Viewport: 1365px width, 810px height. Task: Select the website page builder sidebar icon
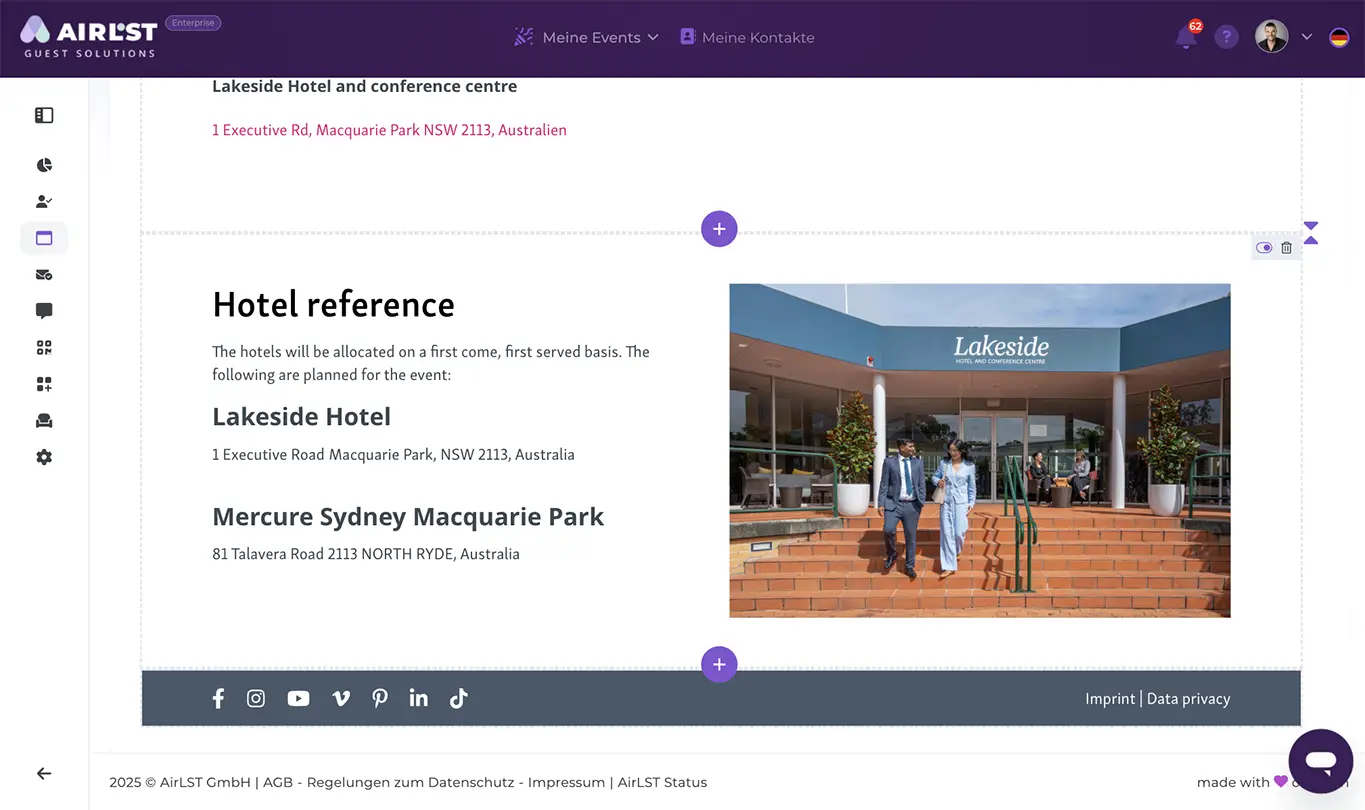(x=44, y=238)
